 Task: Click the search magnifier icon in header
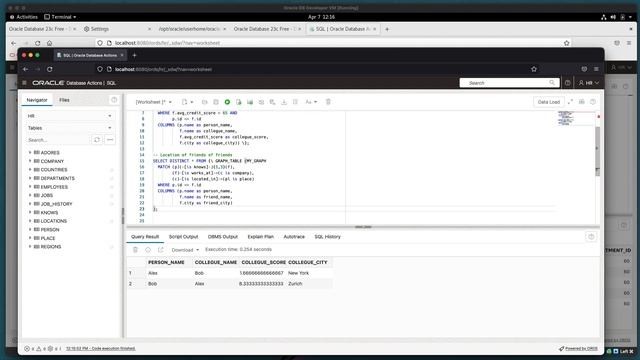click(552, 83)
